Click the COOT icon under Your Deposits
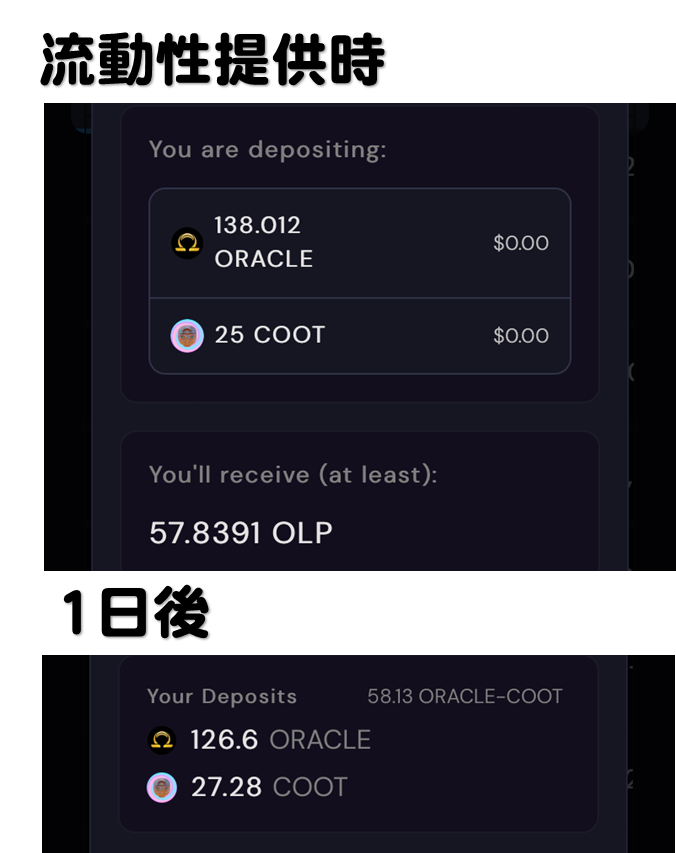The image size is (676, 853). pos(162,787)
